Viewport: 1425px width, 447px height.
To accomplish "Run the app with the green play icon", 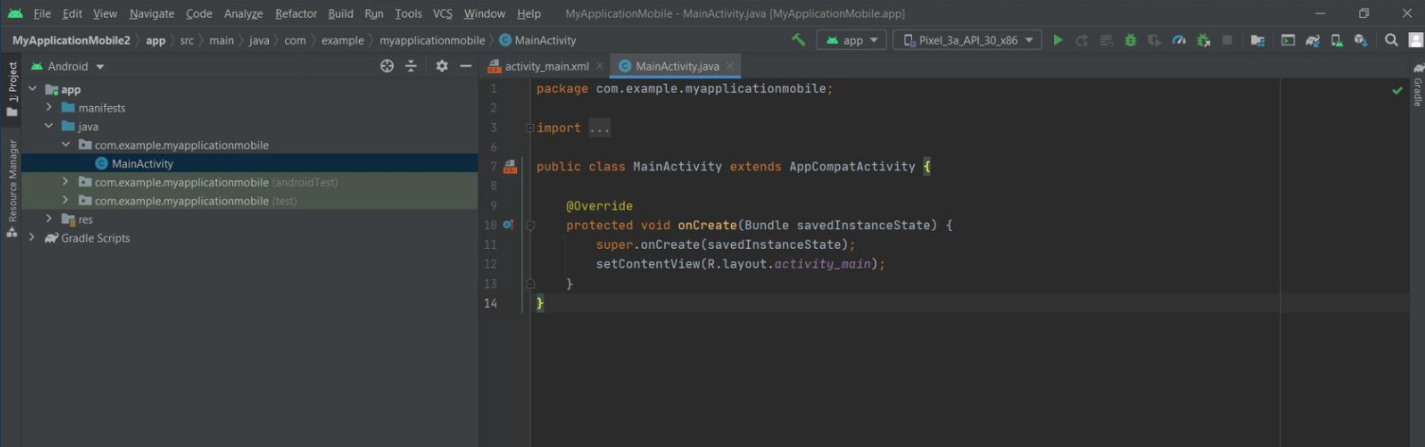I will 1058,40.
